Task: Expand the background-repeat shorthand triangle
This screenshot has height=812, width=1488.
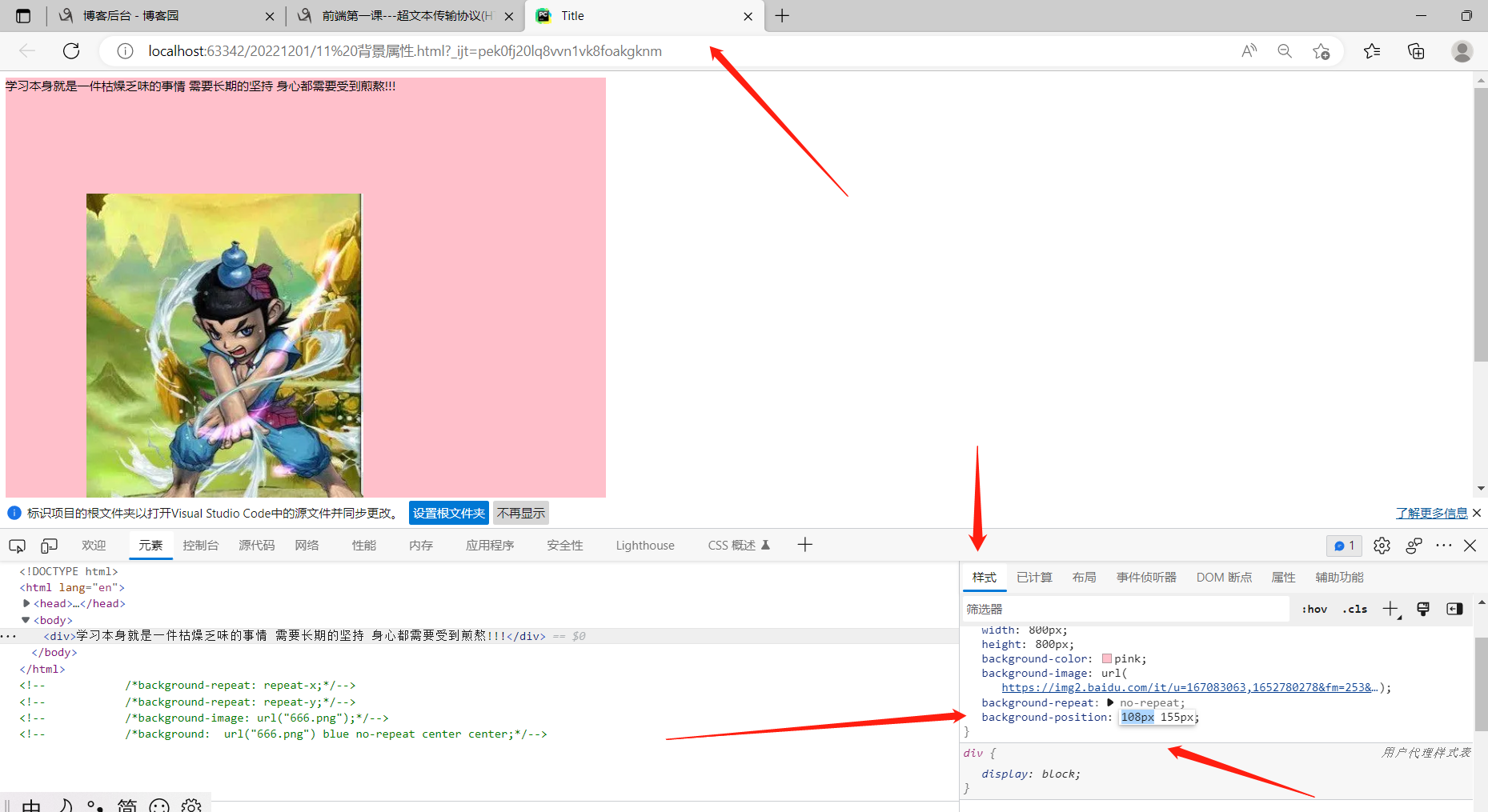Action: [1110, 702]
